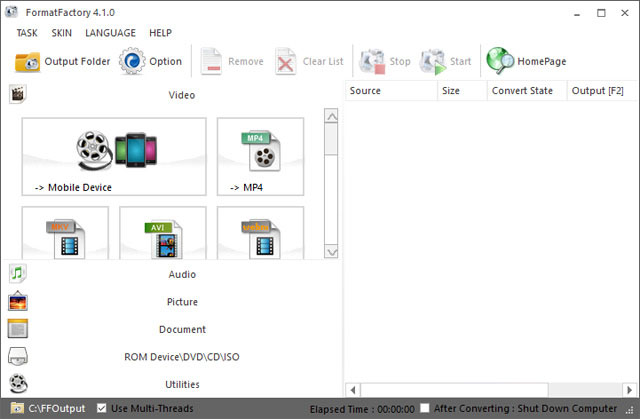Click the Picture category icon
640x419 pixels.
coord(18,302)
